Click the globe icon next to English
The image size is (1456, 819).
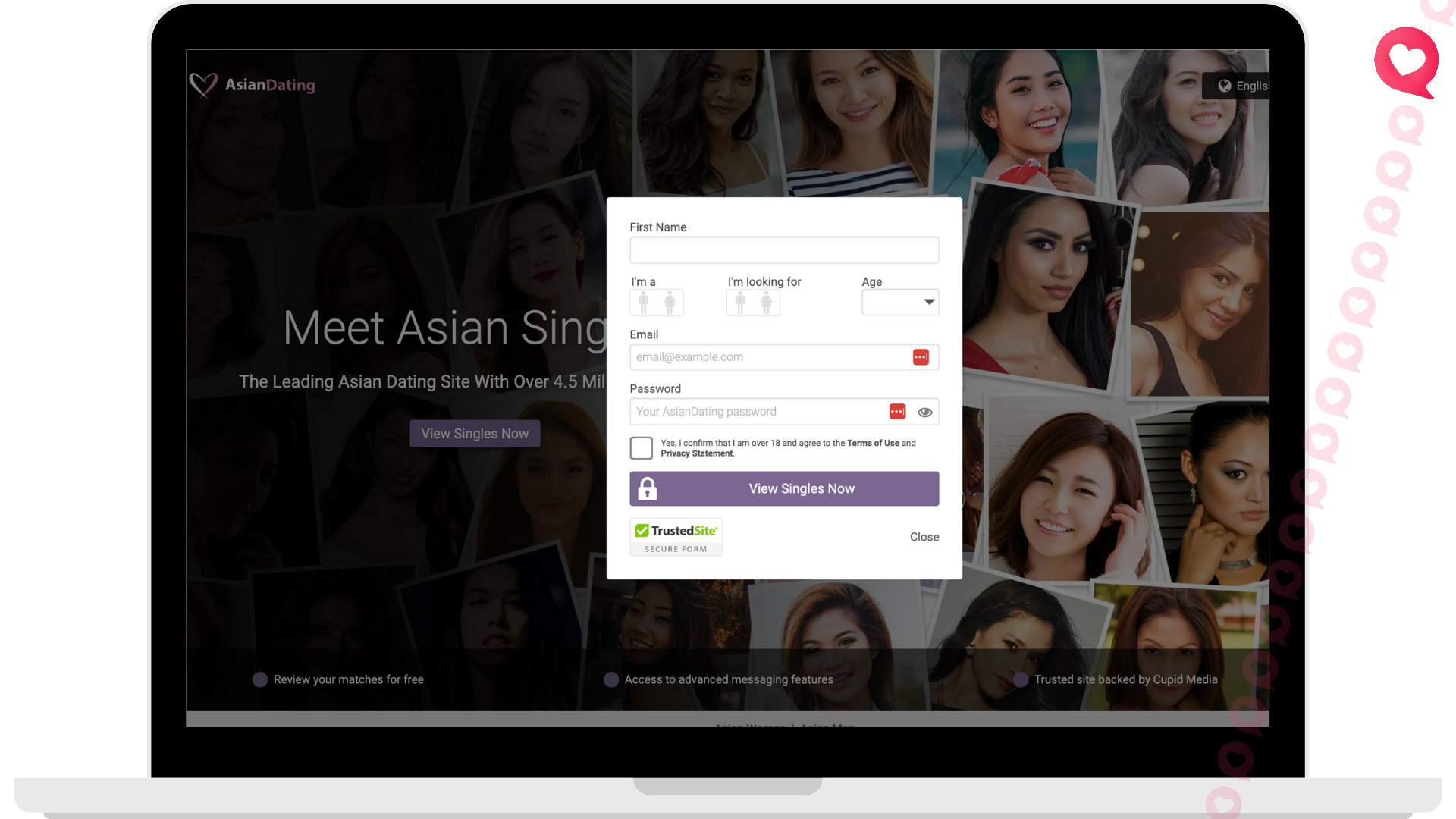tap(1224, 86)
